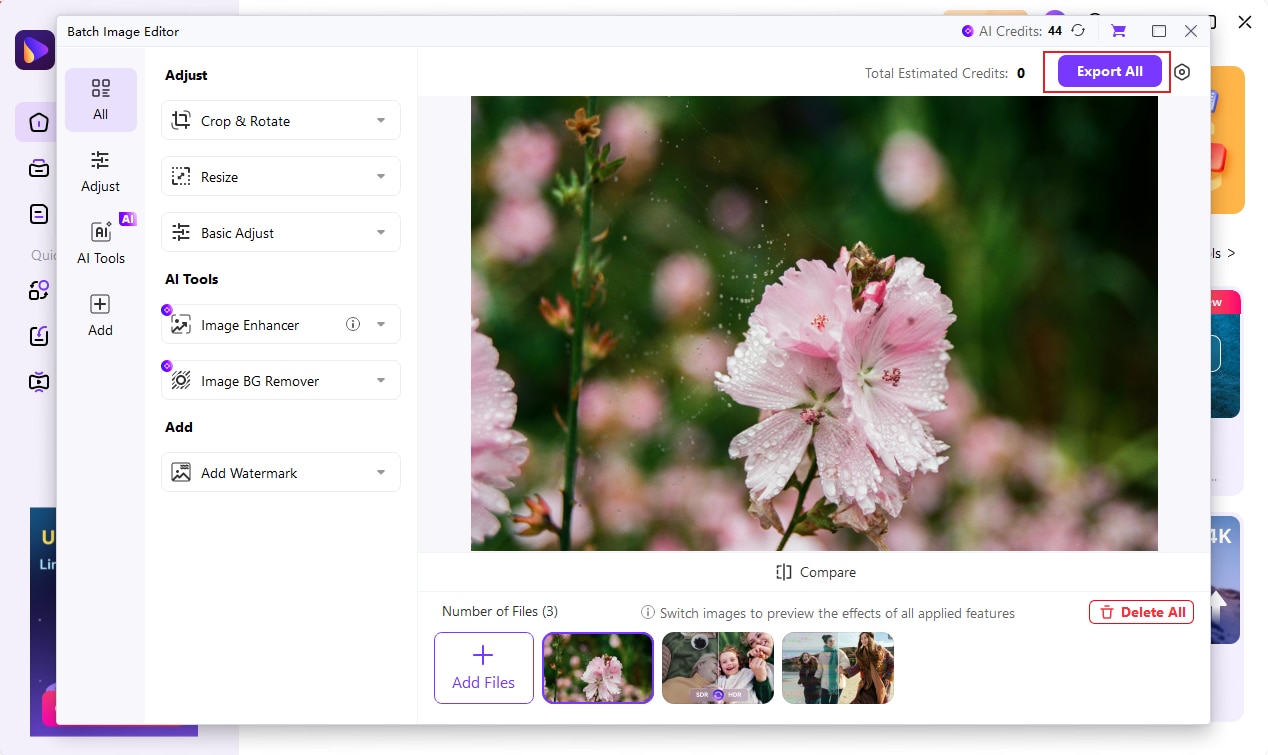Close the Batch Image Editor window
This screenshot has height=755, width=1268.
[1191, 31]
